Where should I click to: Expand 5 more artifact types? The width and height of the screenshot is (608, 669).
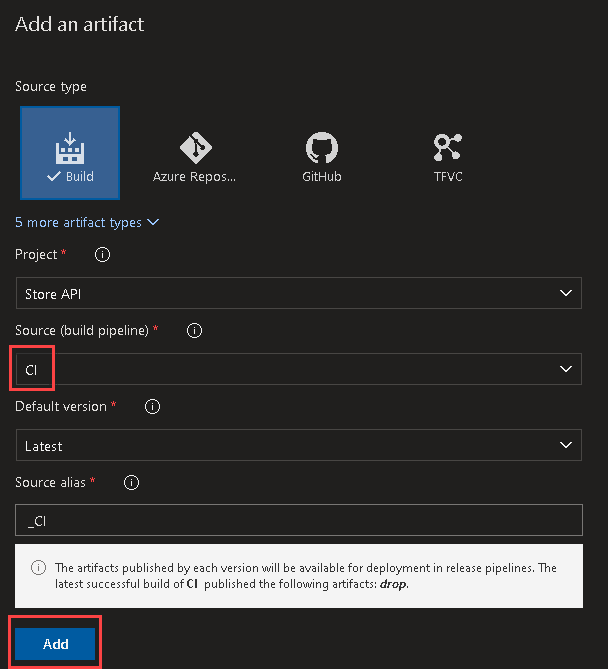(87, 222)
